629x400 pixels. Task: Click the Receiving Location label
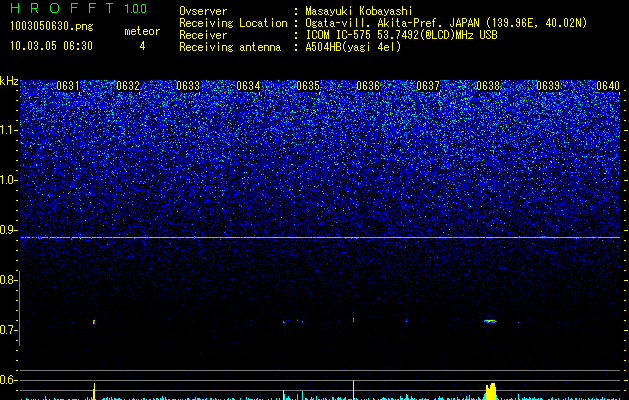[x=233, y=23]
